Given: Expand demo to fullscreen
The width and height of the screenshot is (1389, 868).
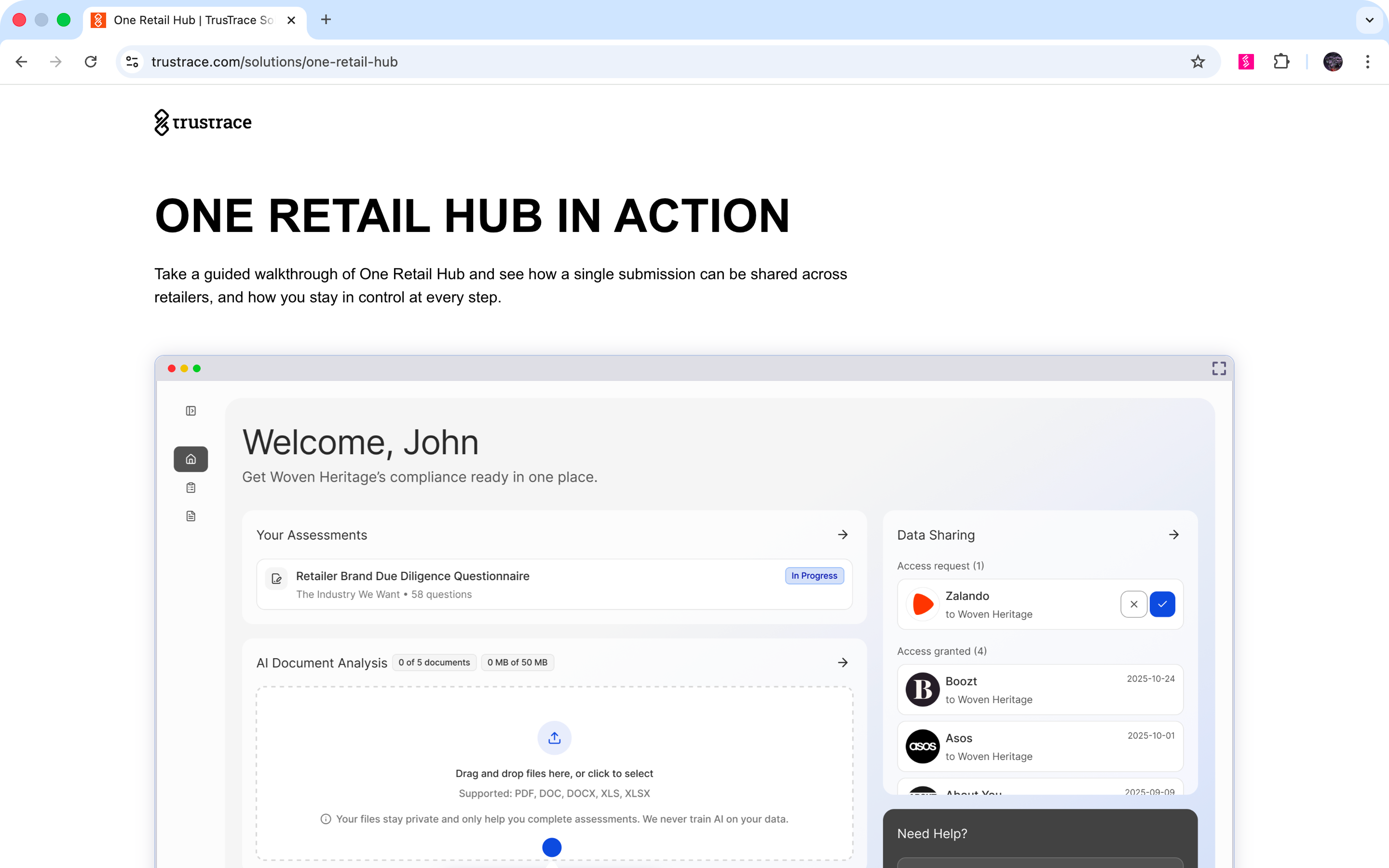Looking at the screenshot, I should coord(1219,368).
